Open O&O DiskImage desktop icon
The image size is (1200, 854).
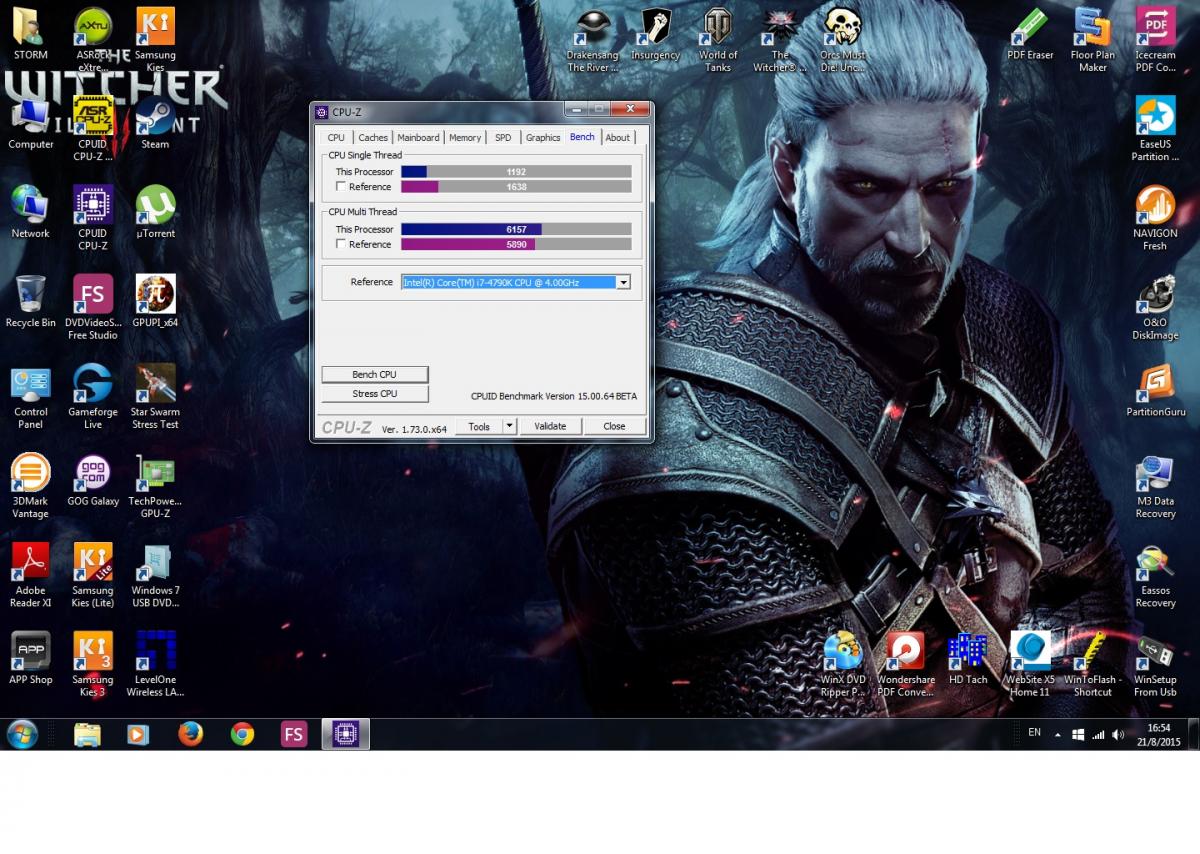[1155, 307]
